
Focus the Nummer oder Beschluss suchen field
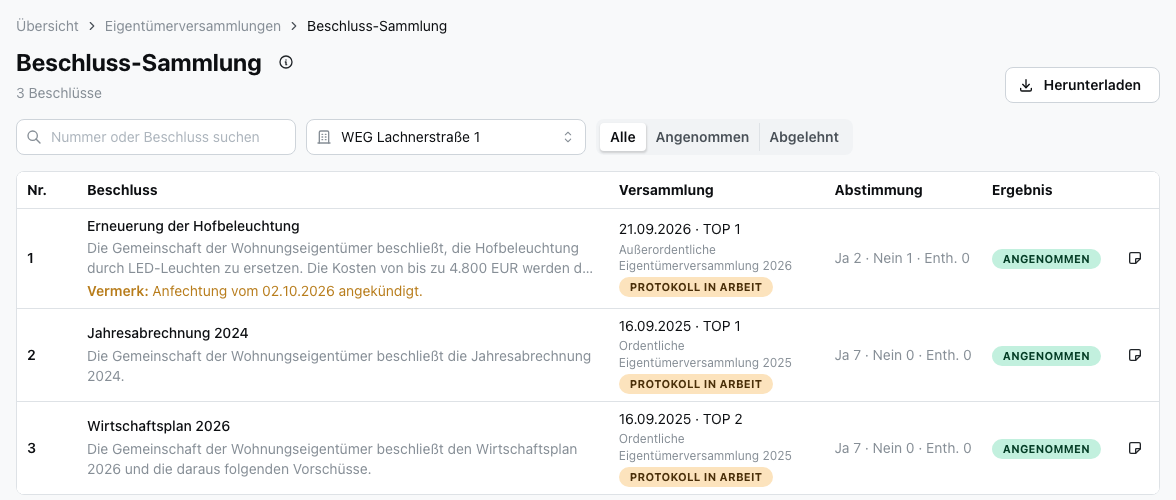point(156,137)
